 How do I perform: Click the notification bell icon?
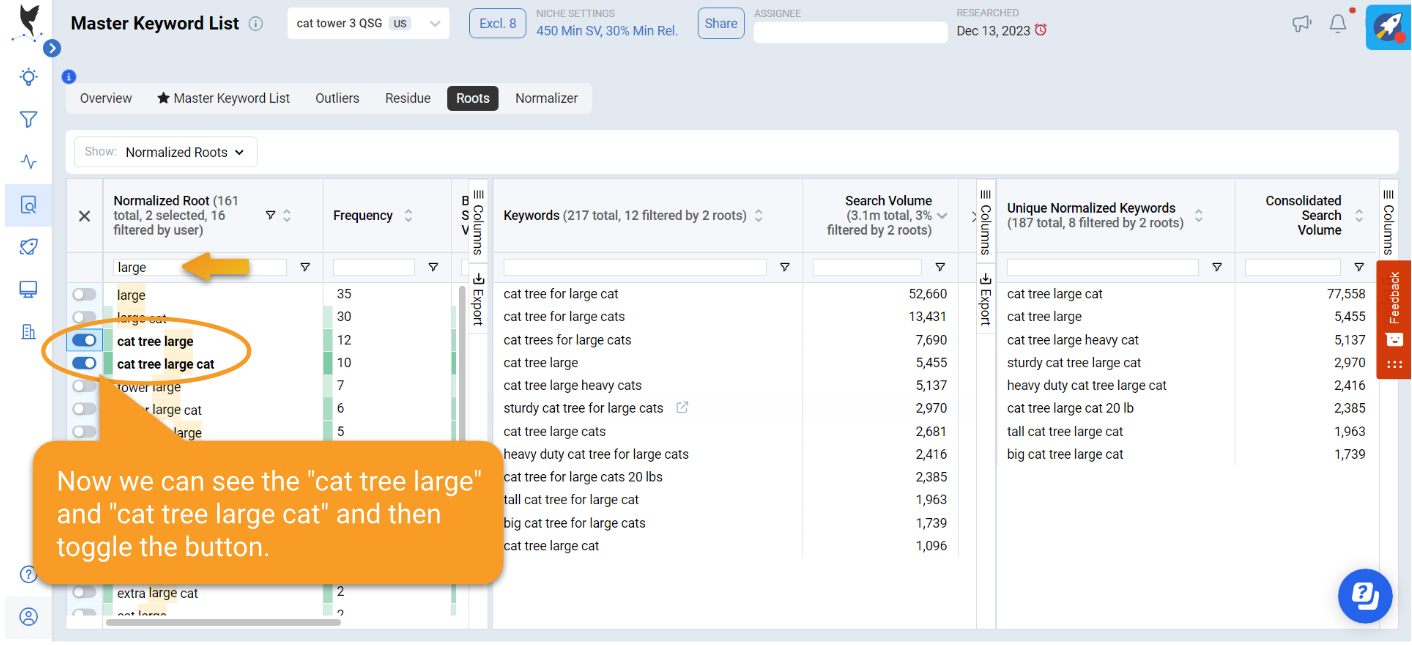click(1338, 22)
